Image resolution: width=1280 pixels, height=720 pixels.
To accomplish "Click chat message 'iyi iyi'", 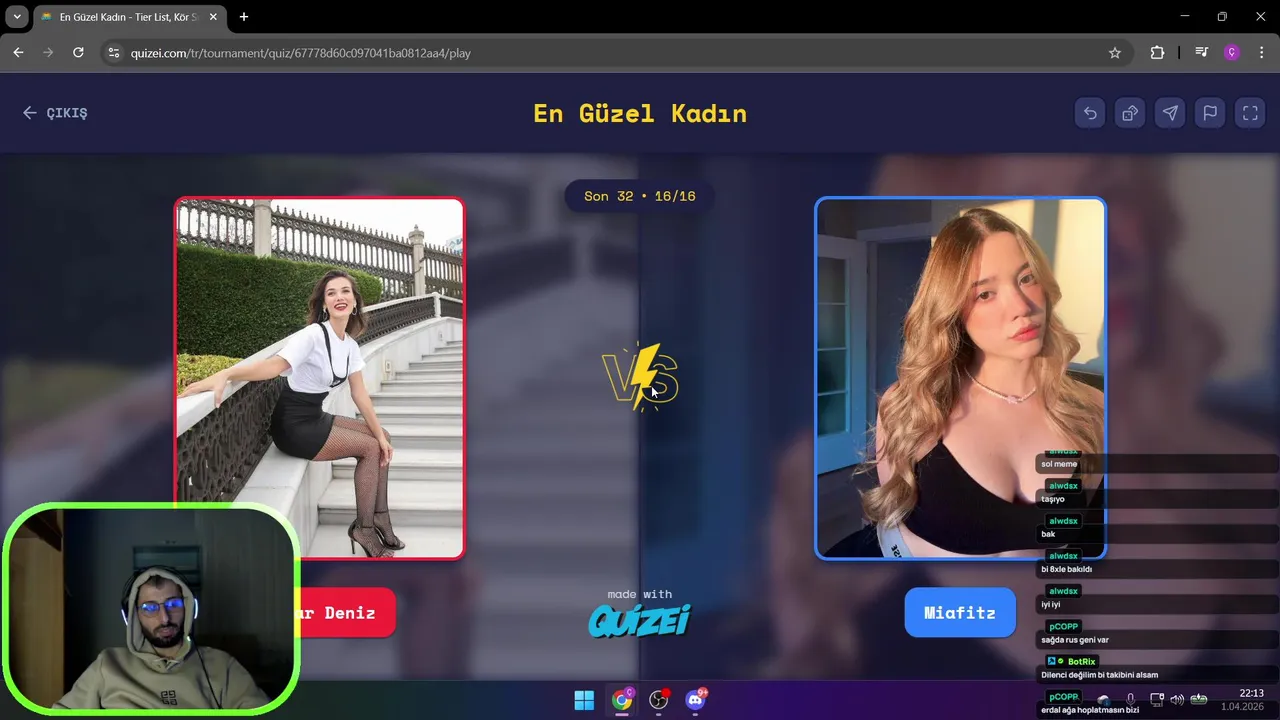I will [x=1051, y=604].
